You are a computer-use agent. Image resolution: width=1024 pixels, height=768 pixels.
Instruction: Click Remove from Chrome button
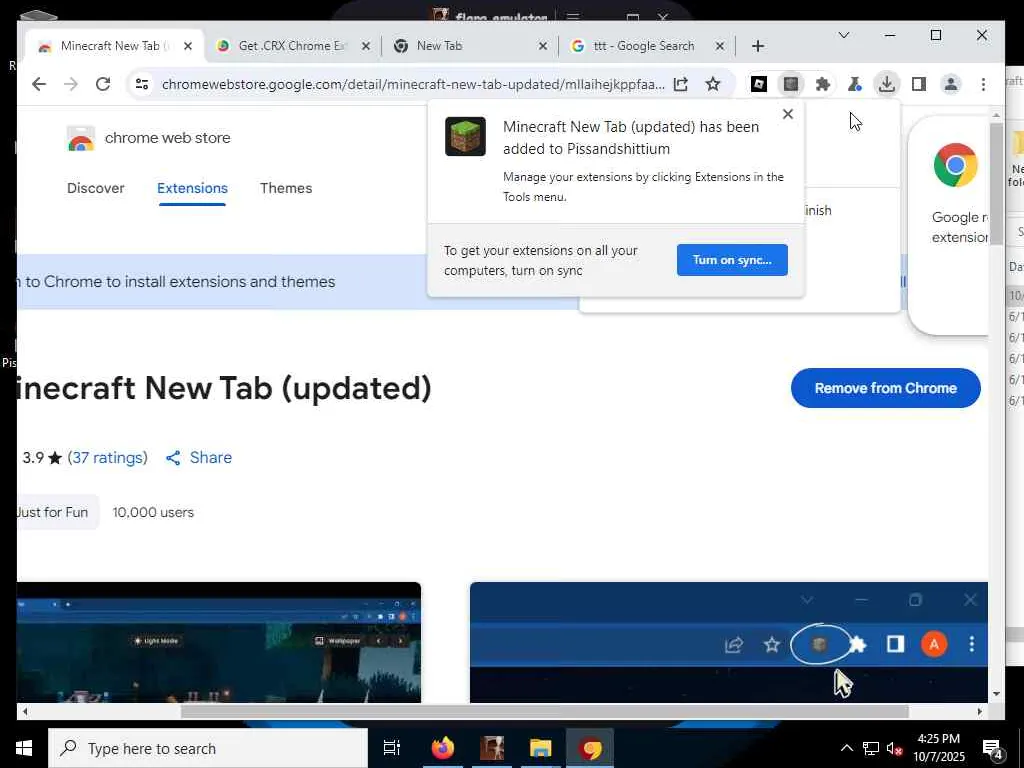[886, 388]
